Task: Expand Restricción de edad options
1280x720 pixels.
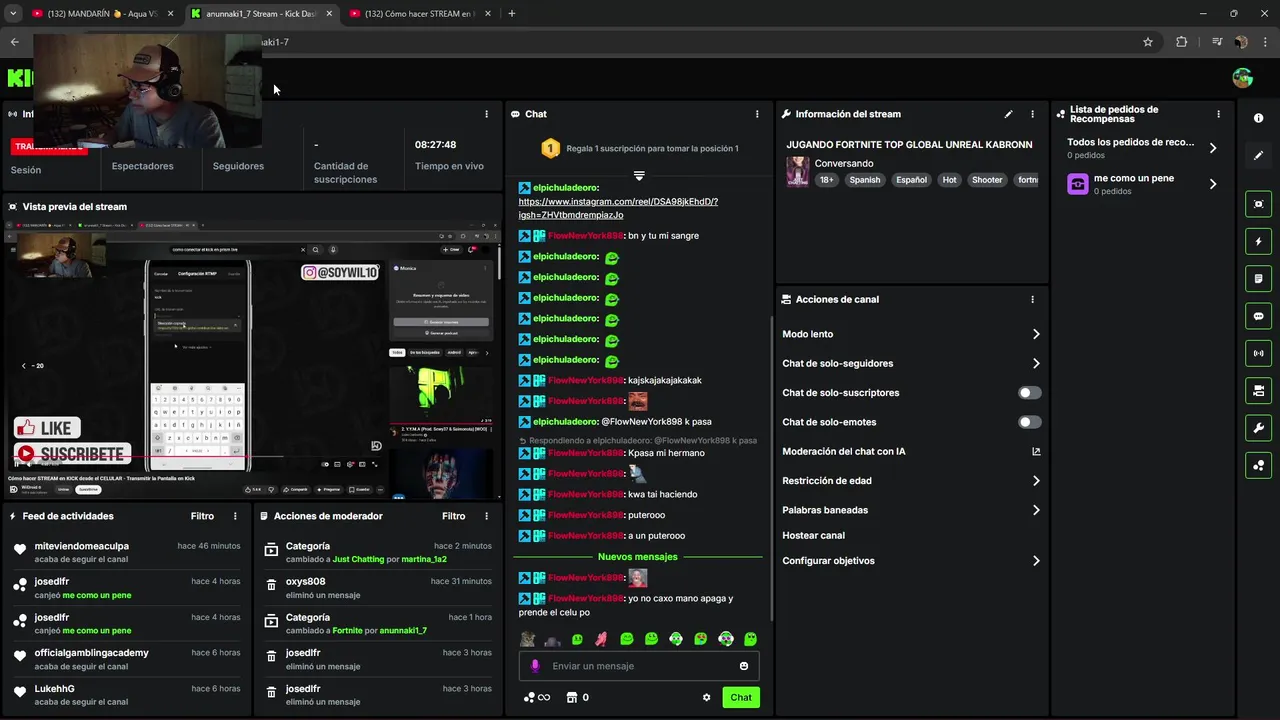Action: 1036,481
